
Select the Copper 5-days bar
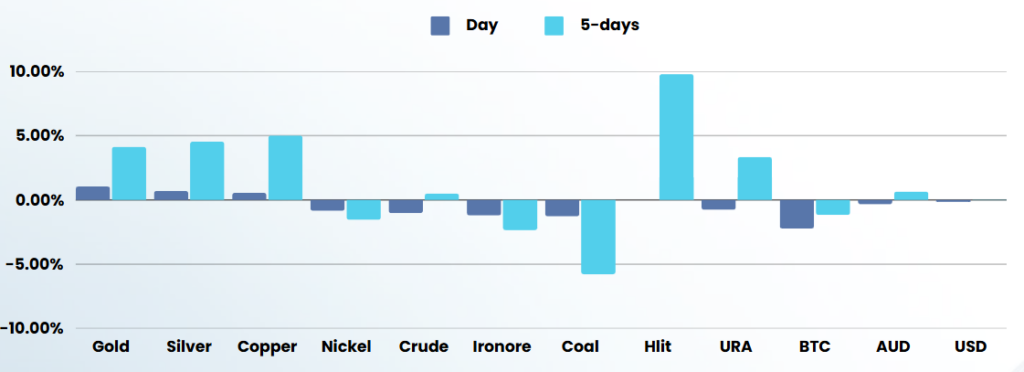click(x=285, y=168)
